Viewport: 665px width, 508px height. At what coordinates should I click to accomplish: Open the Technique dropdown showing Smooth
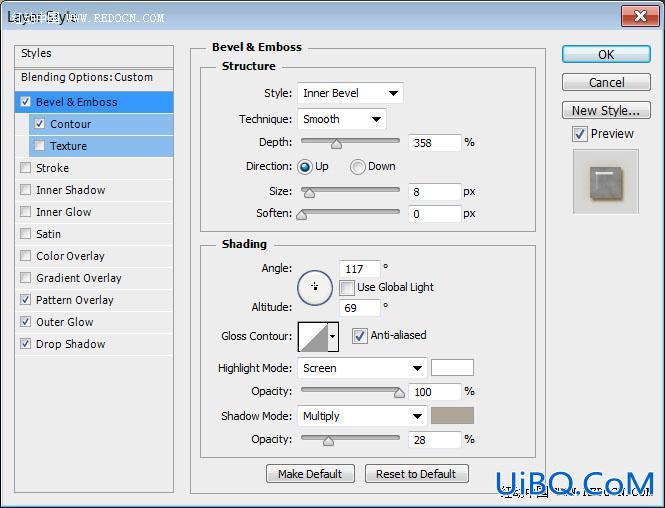342,119
